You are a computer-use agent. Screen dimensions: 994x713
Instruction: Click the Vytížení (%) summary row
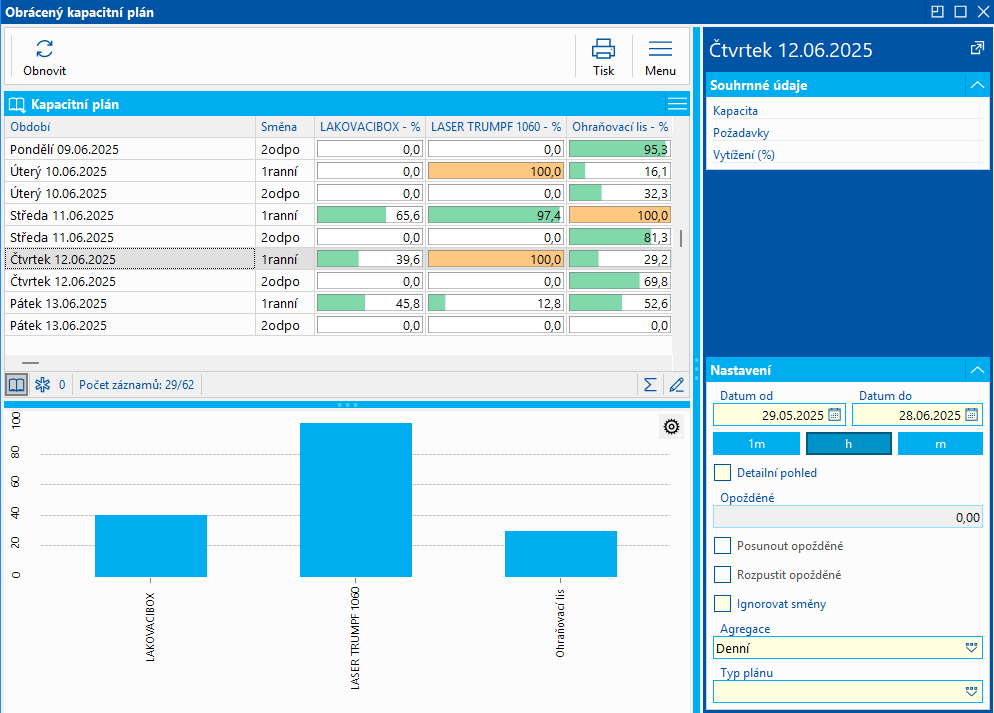click(848, 155)
